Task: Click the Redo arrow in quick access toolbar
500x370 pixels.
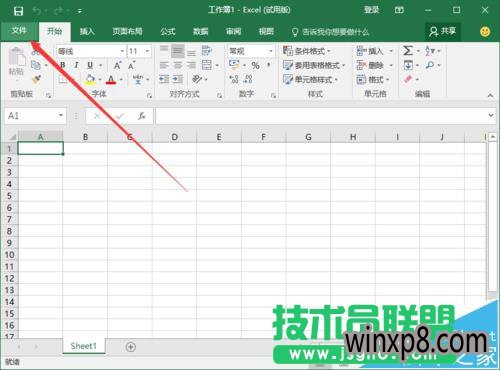Action: pyautogui.click(x=58, y=11)
